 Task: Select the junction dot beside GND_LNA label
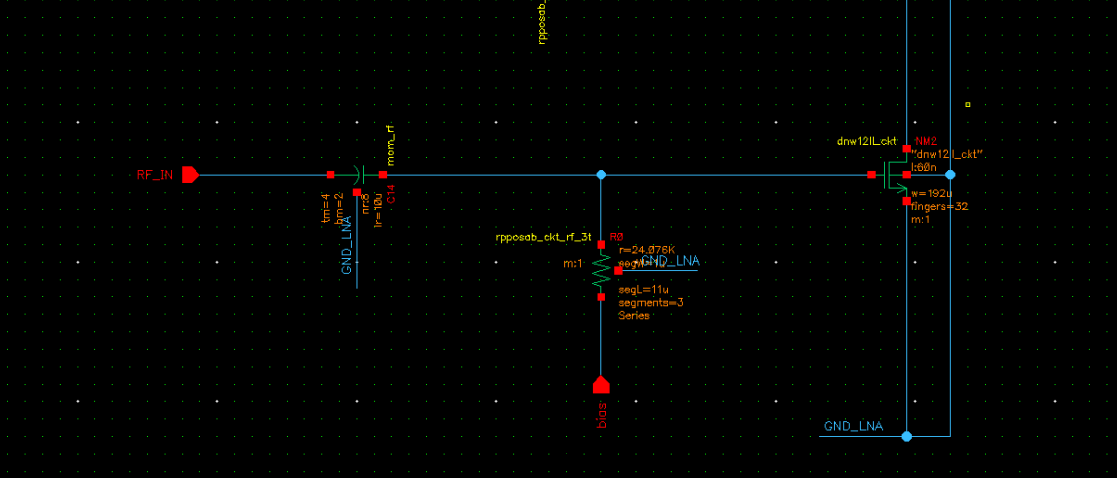click(x=906, y=436)
